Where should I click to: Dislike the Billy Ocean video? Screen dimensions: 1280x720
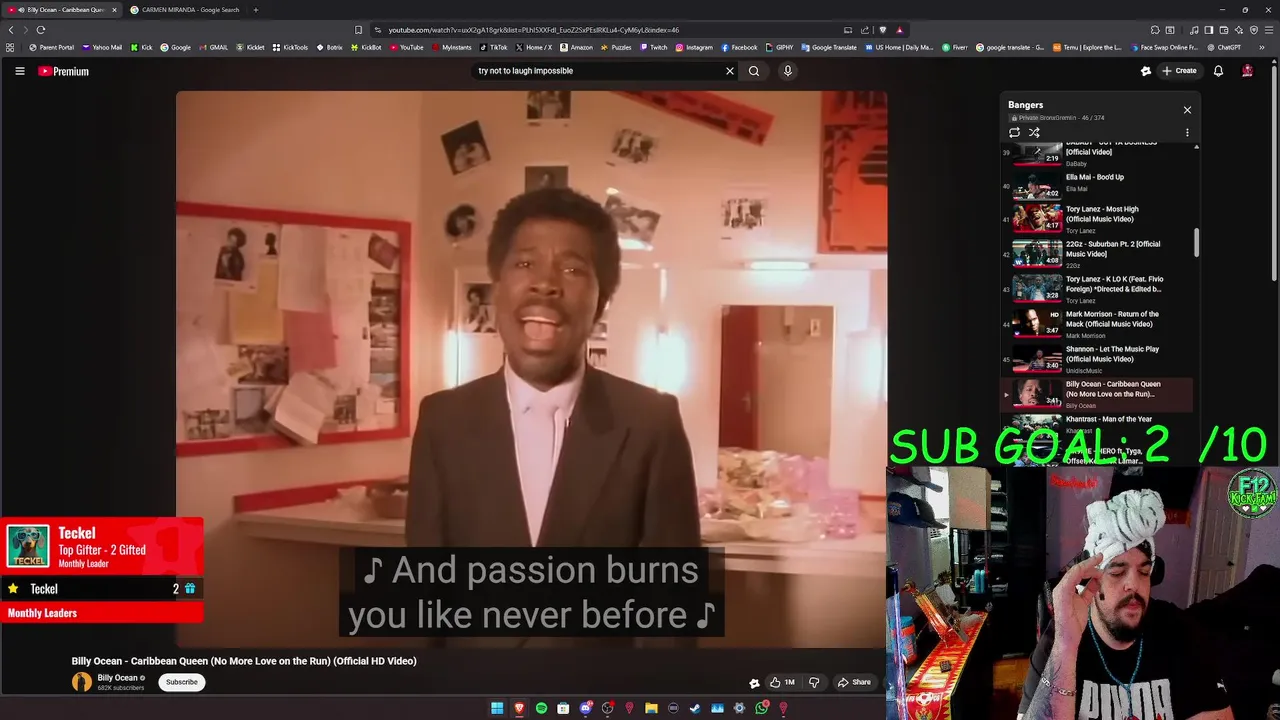click(x=814, y=682)
